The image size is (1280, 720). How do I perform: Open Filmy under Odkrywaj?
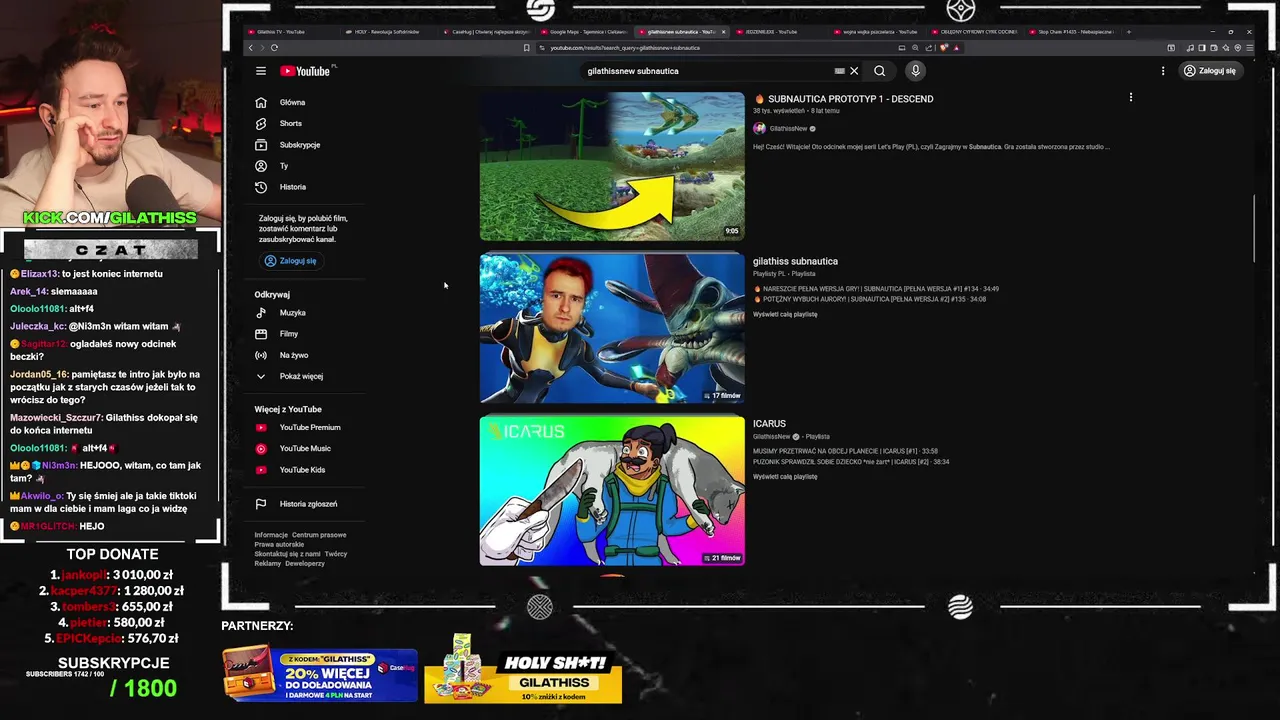(288, 334)
